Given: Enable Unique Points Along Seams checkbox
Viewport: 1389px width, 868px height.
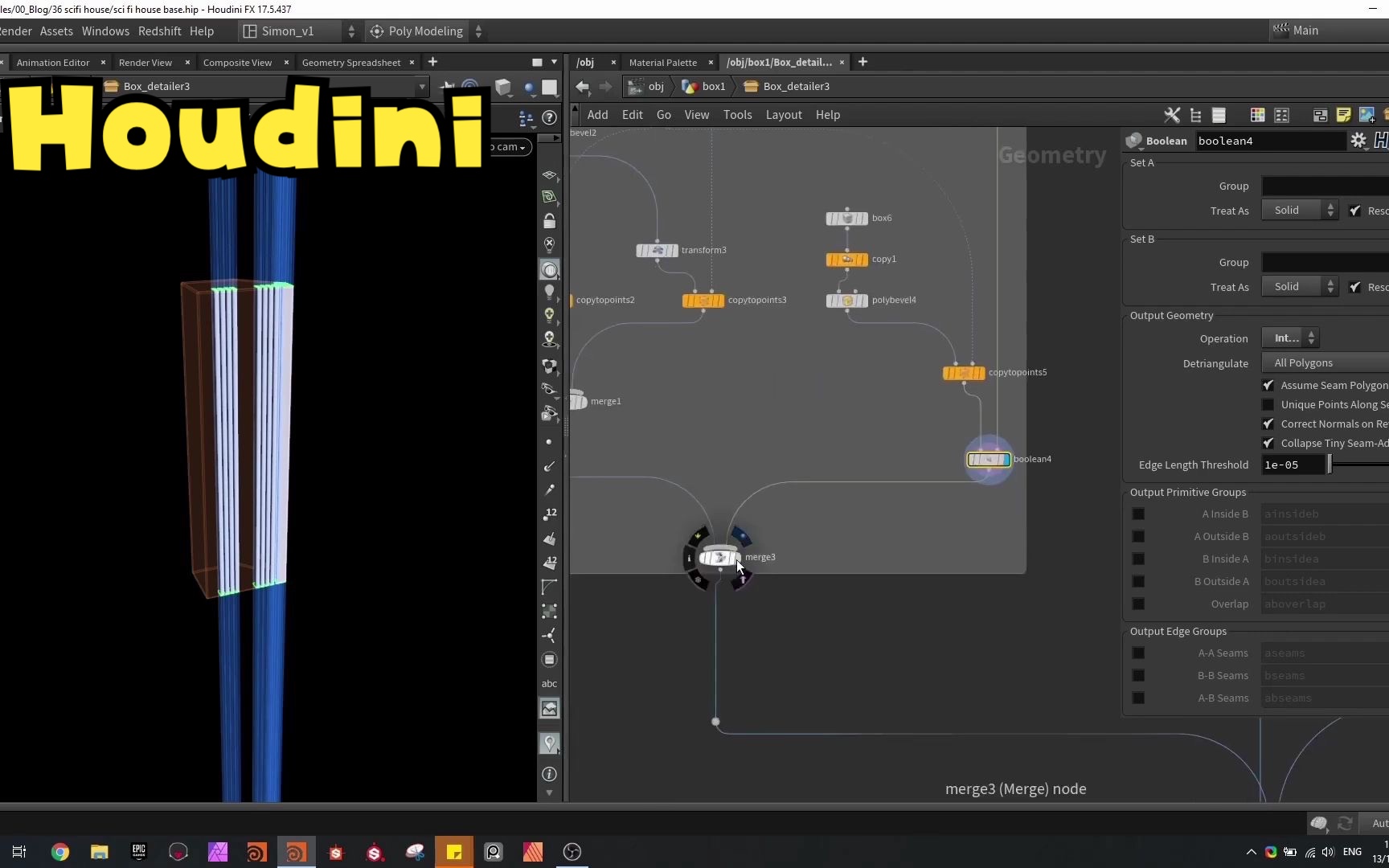Looking at the screenshot, I should click(1268, 405).
